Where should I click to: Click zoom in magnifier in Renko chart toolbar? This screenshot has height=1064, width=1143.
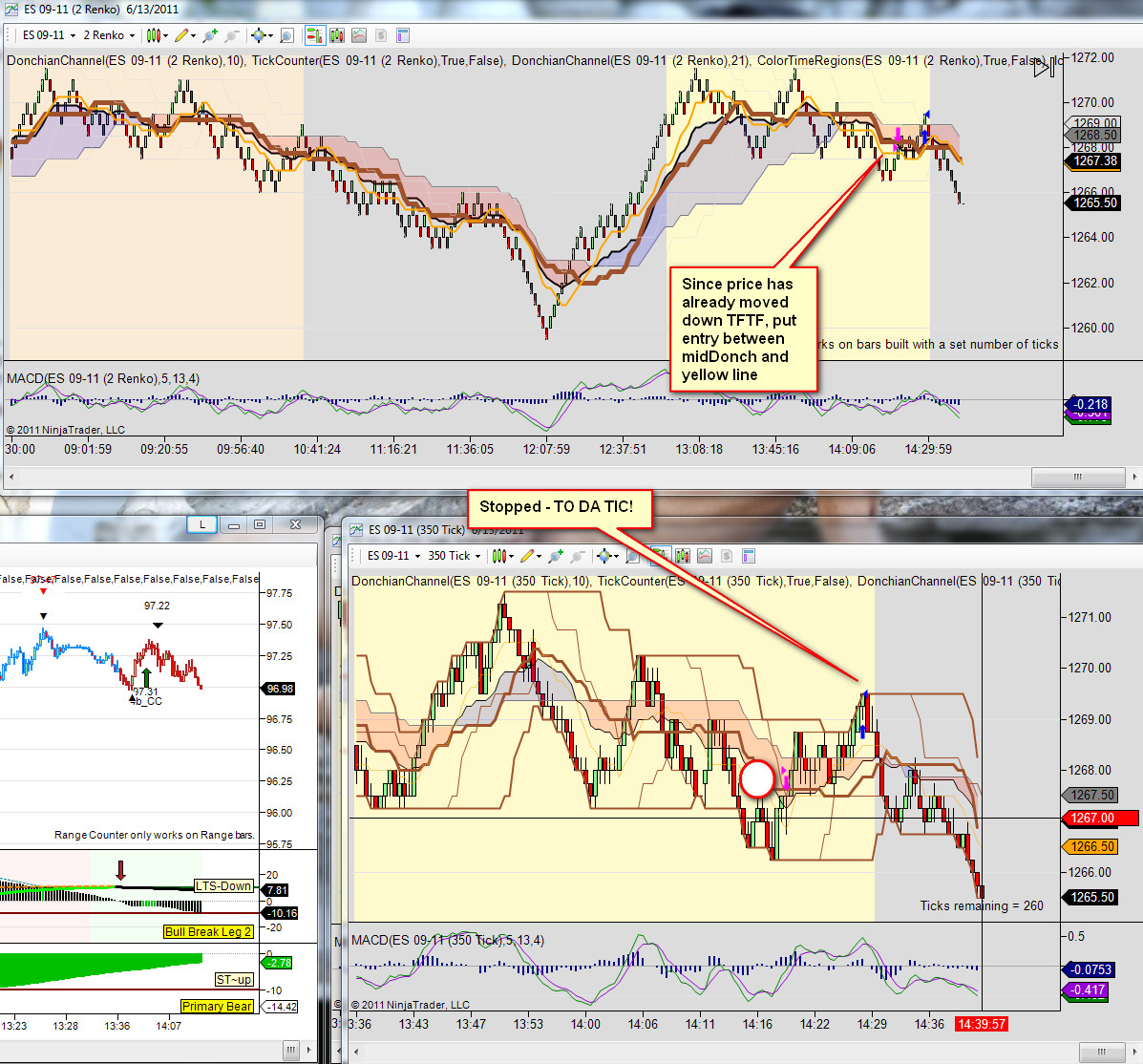(211, 35)
